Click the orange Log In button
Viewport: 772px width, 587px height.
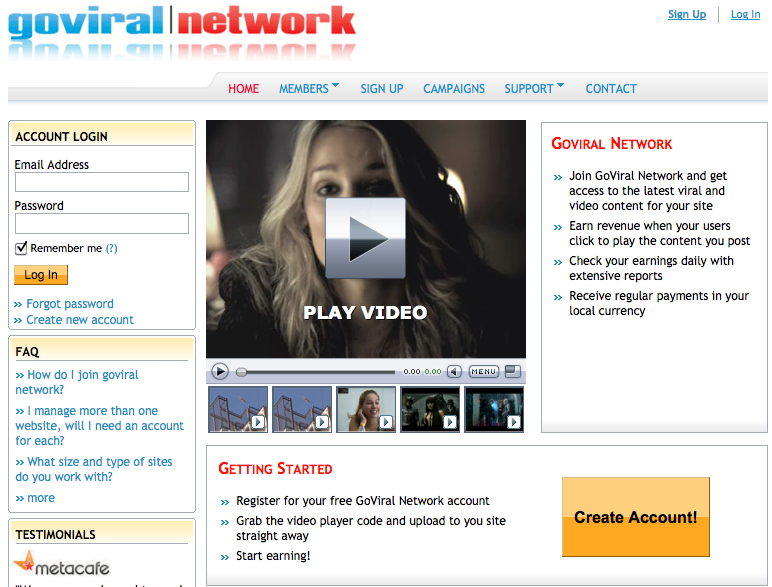click(x=41, y=275)
